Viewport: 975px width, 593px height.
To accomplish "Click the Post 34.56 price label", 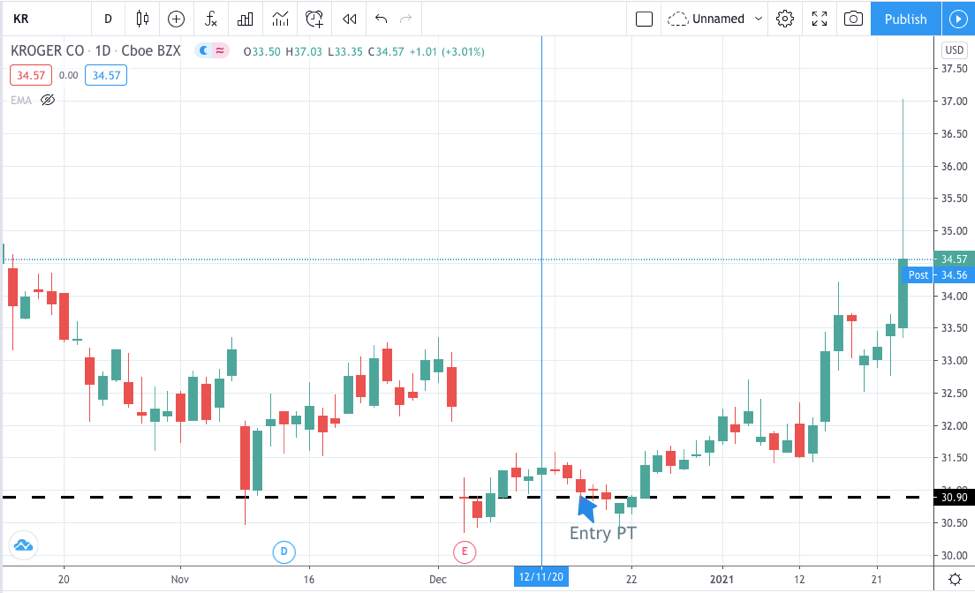I will pyautogui.click(x=938, y=275).
